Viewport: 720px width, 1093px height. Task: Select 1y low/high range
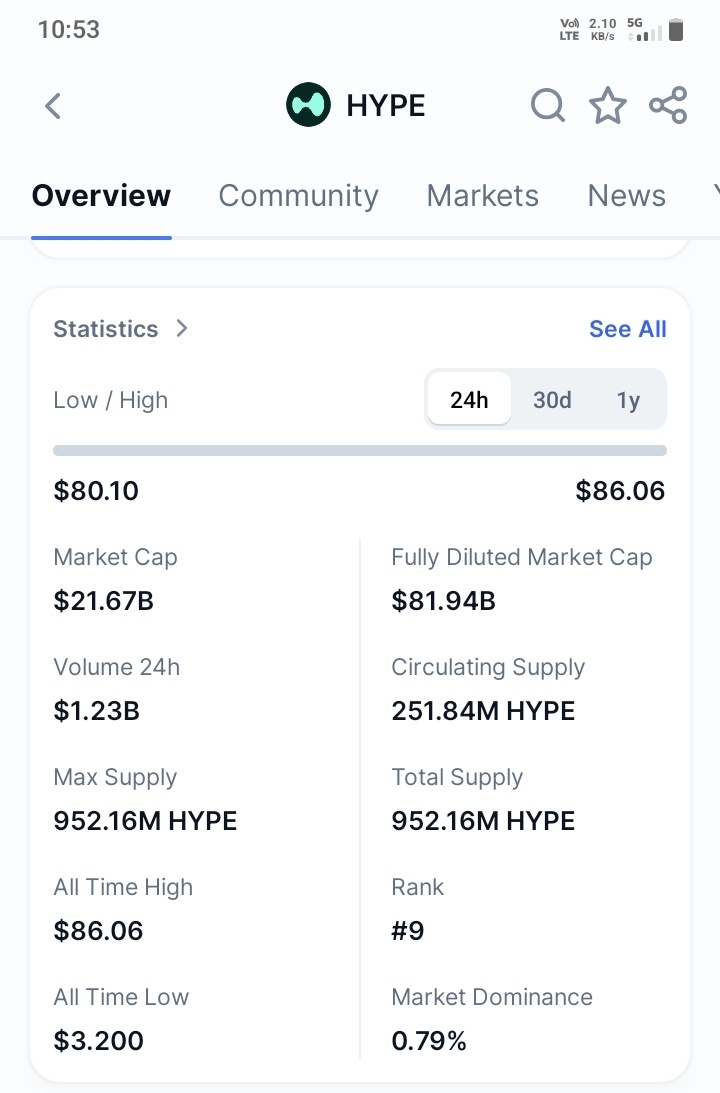pyautogui.click(x=628, y=399)
